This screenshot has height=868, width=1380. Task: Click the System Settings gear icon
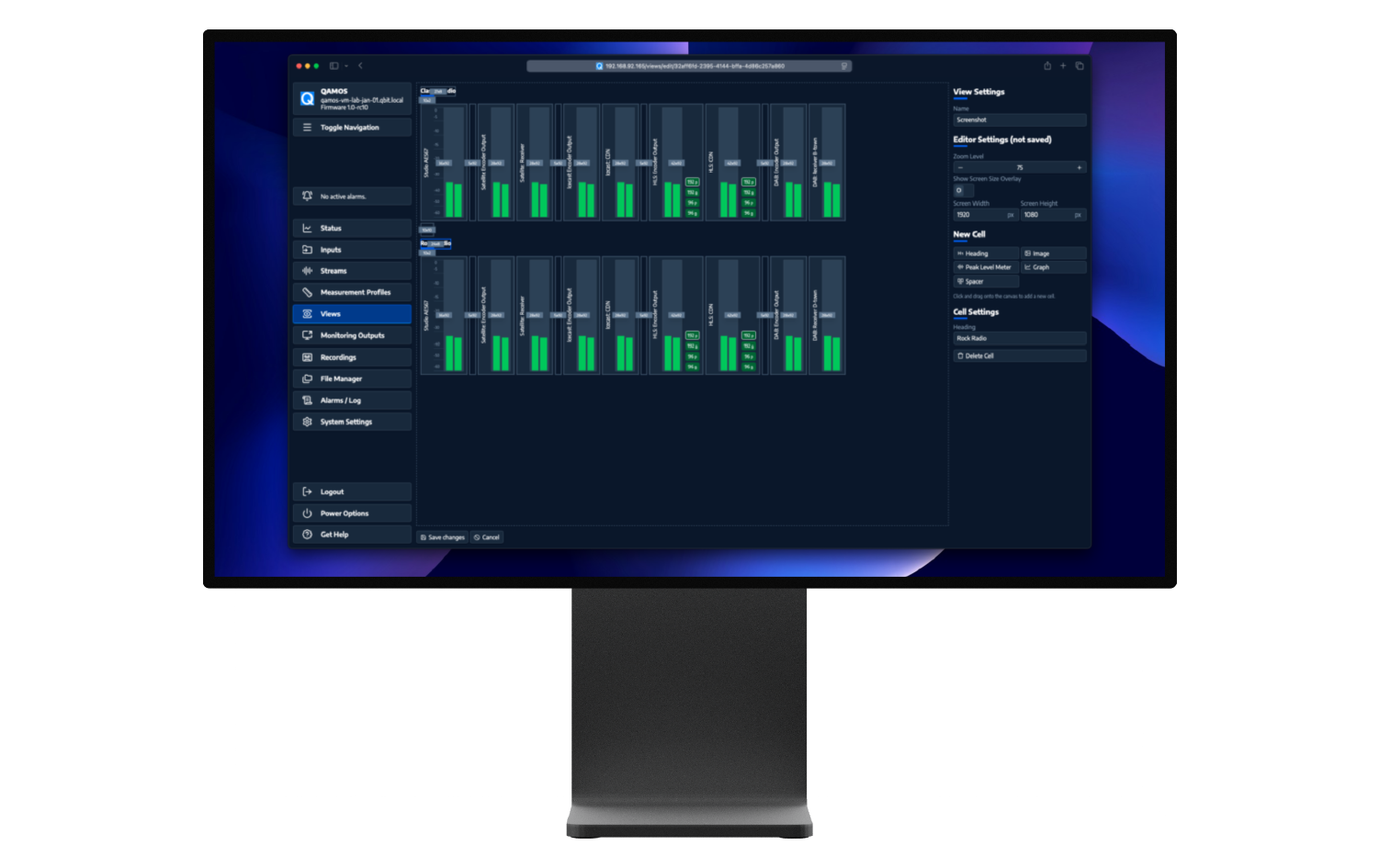[x=307, y=421]
